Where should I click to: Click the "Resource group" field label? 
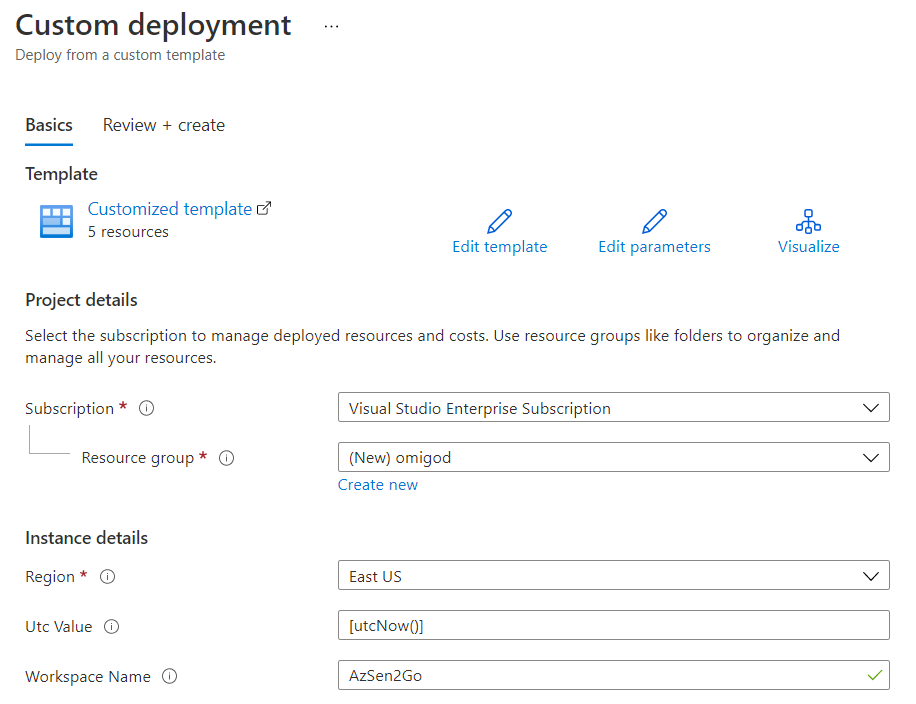137,457
